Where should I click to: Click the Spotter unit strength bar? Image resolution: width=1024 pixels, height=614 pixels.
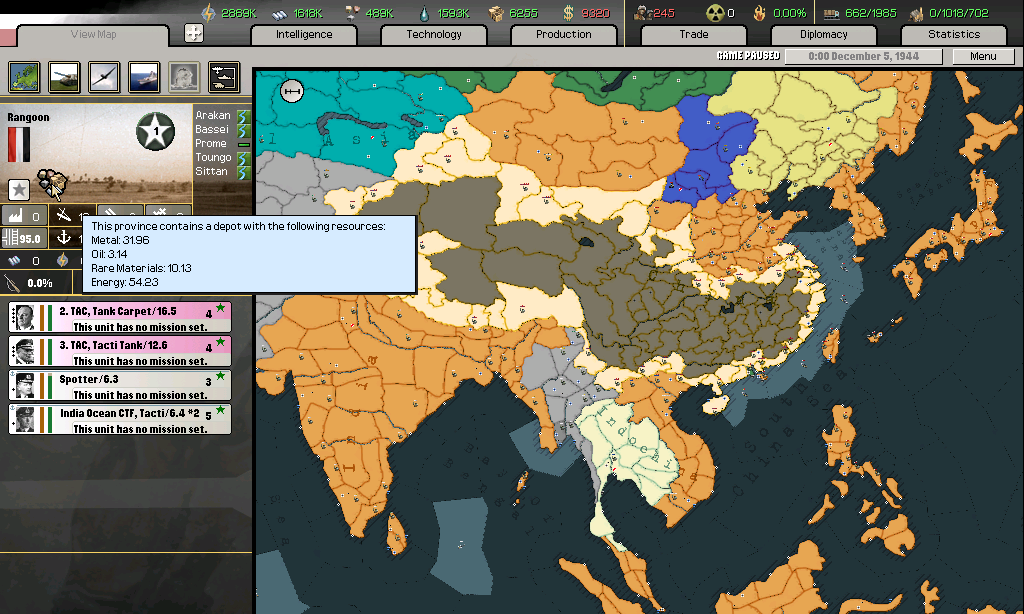coord(43,385)
